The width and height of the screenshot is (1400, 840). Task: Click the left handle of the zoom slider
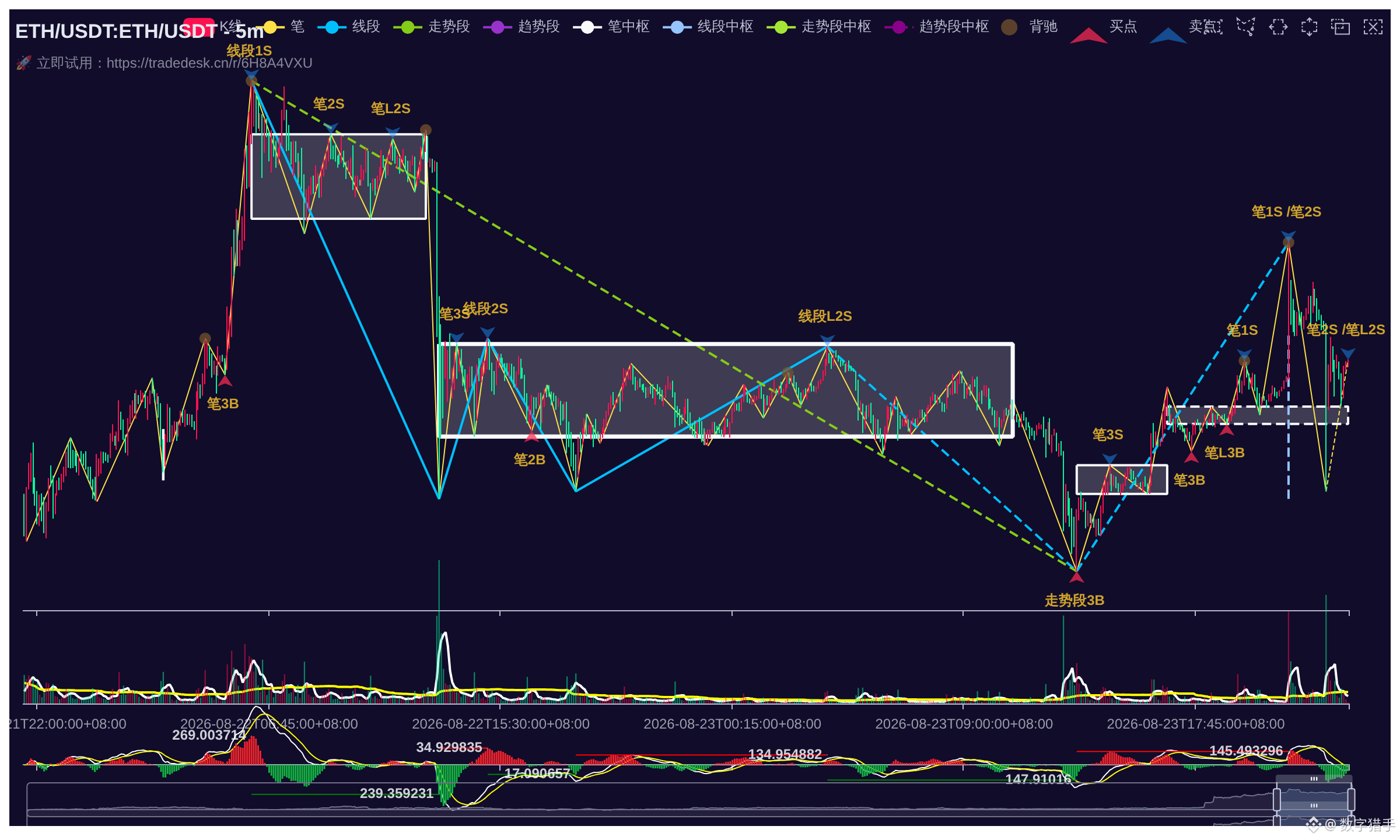[1277, 799]
